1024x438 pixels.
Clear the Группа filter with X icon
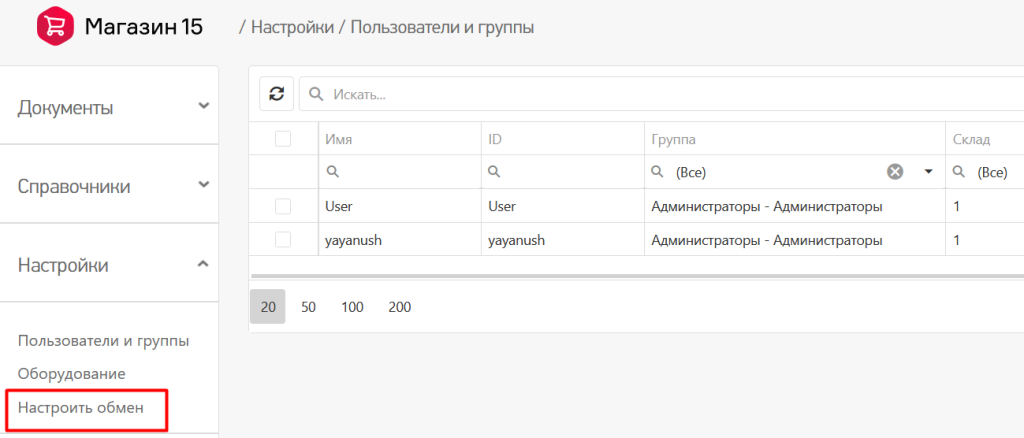[895, 172]
